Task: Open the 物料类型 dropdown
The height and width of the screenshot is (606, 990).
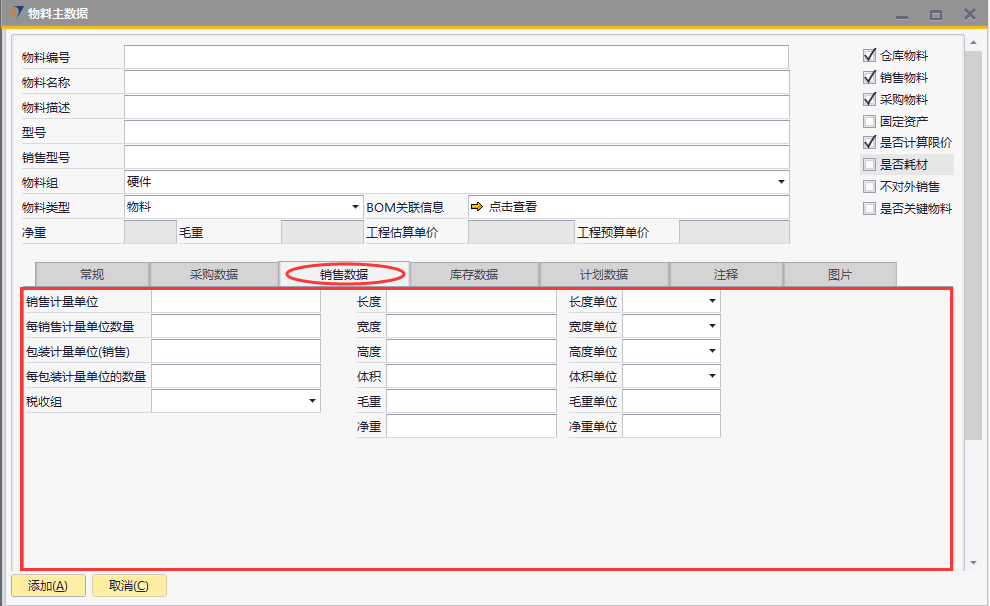Action: pyautogui.click(x=355, y=207)
